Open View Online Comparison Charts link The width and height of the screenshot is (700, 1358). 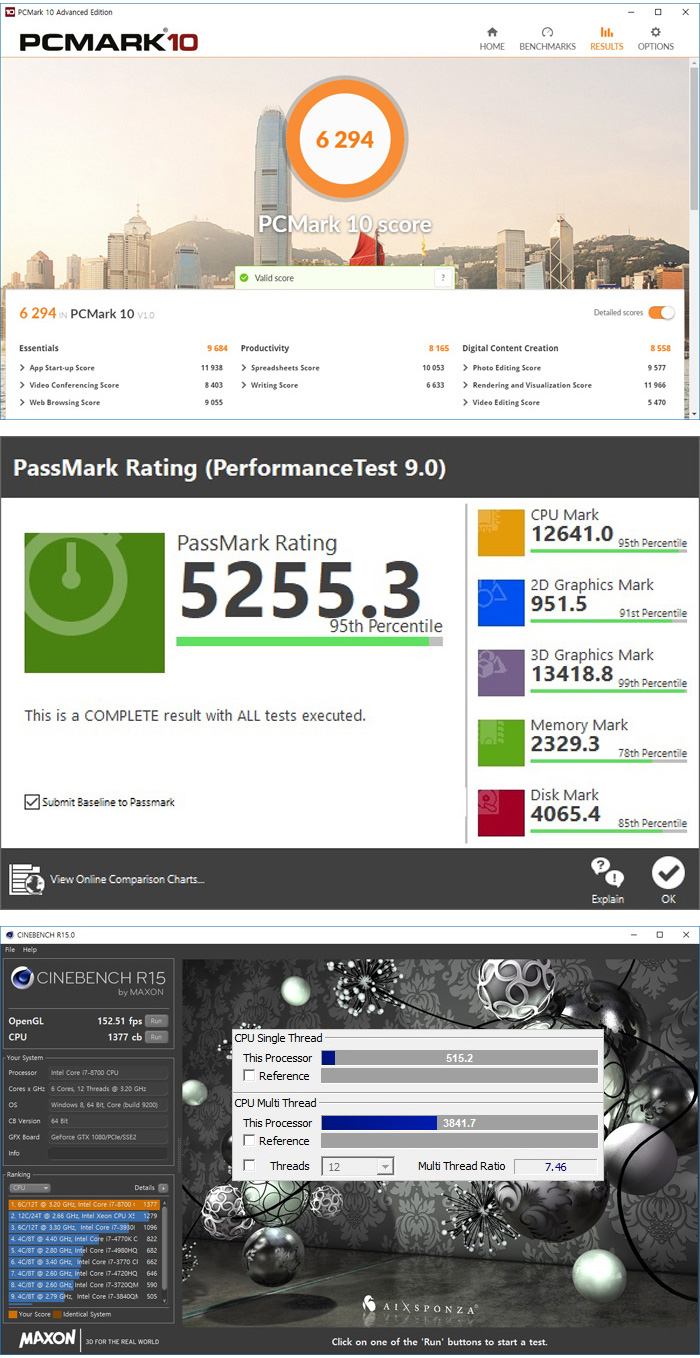[127, 879]
